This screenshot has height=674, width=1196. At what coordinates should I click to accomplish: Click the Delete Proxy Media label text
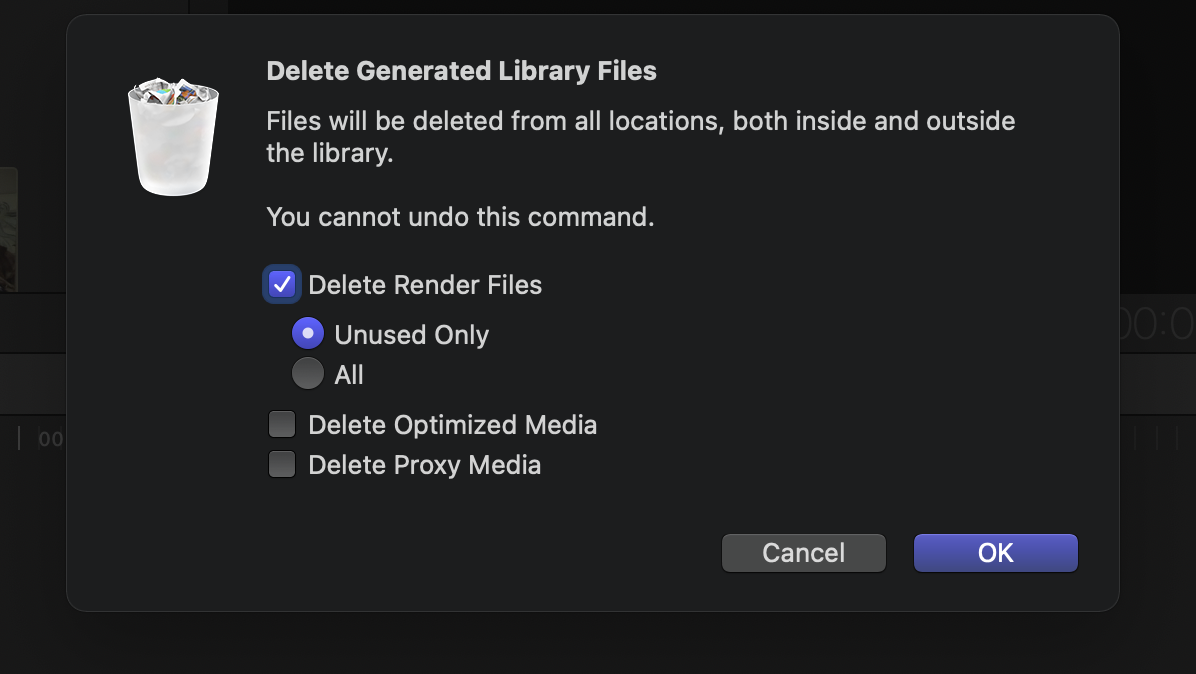(424, 465)
